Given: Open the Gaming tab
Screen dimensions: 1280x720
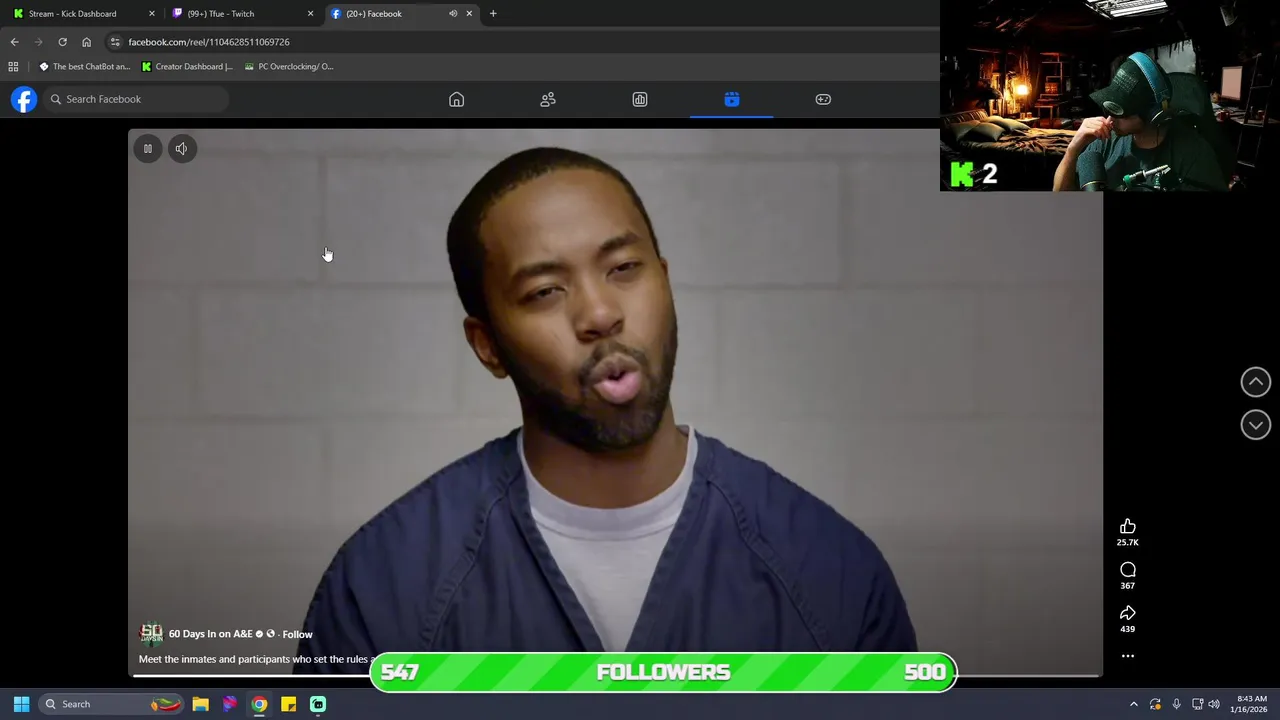Looking at the screenshot, I should click(823, 99).
